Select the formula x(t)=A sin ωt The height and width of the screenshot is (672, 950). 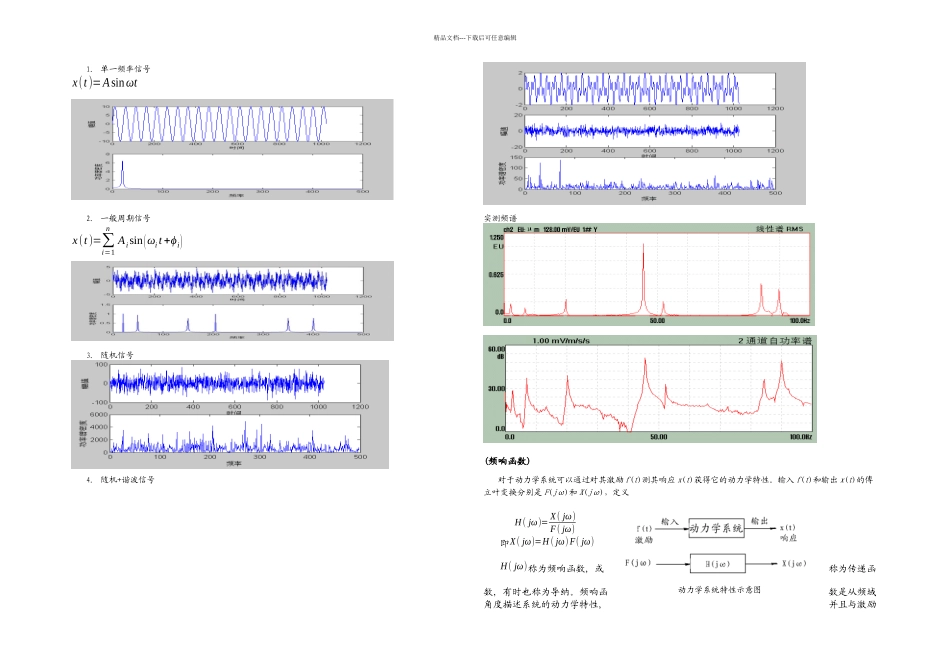click(x=105, y=82)
